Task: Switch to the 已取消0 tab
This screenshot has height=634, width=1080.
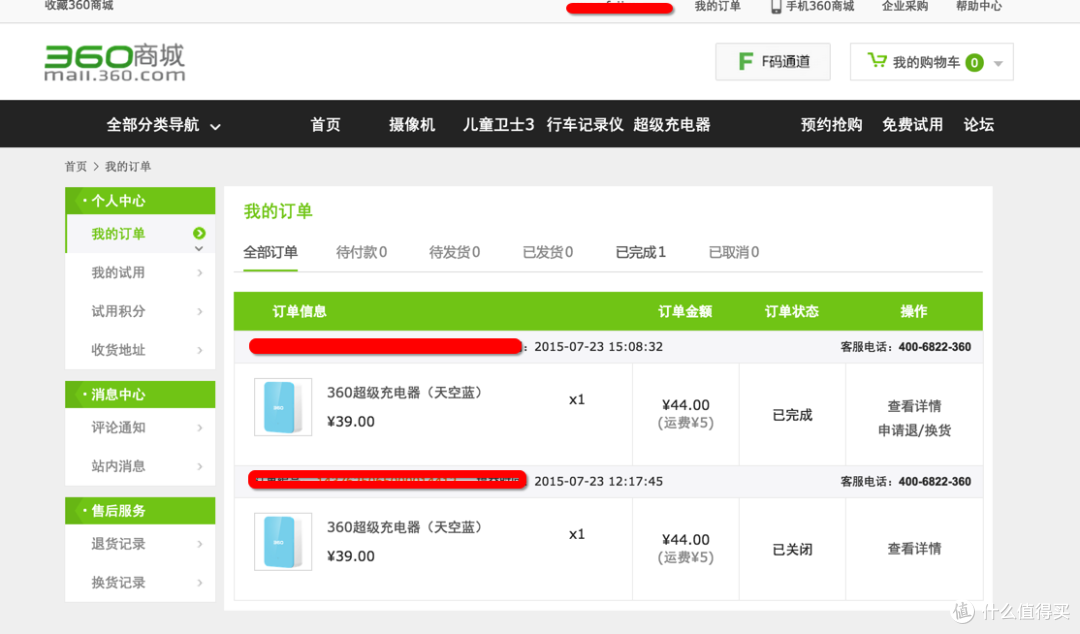Action: pyautogui.click(x=734, y=252)
